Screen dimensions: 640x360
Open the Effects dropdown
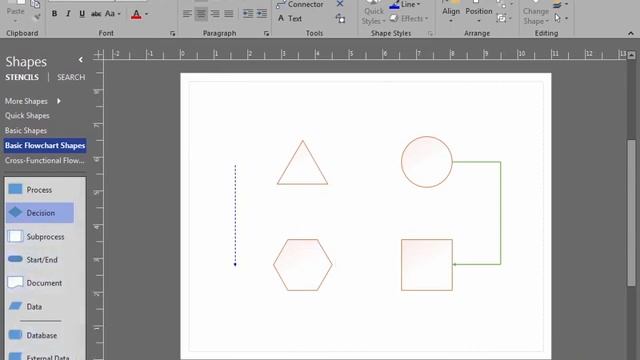(409, 19)
